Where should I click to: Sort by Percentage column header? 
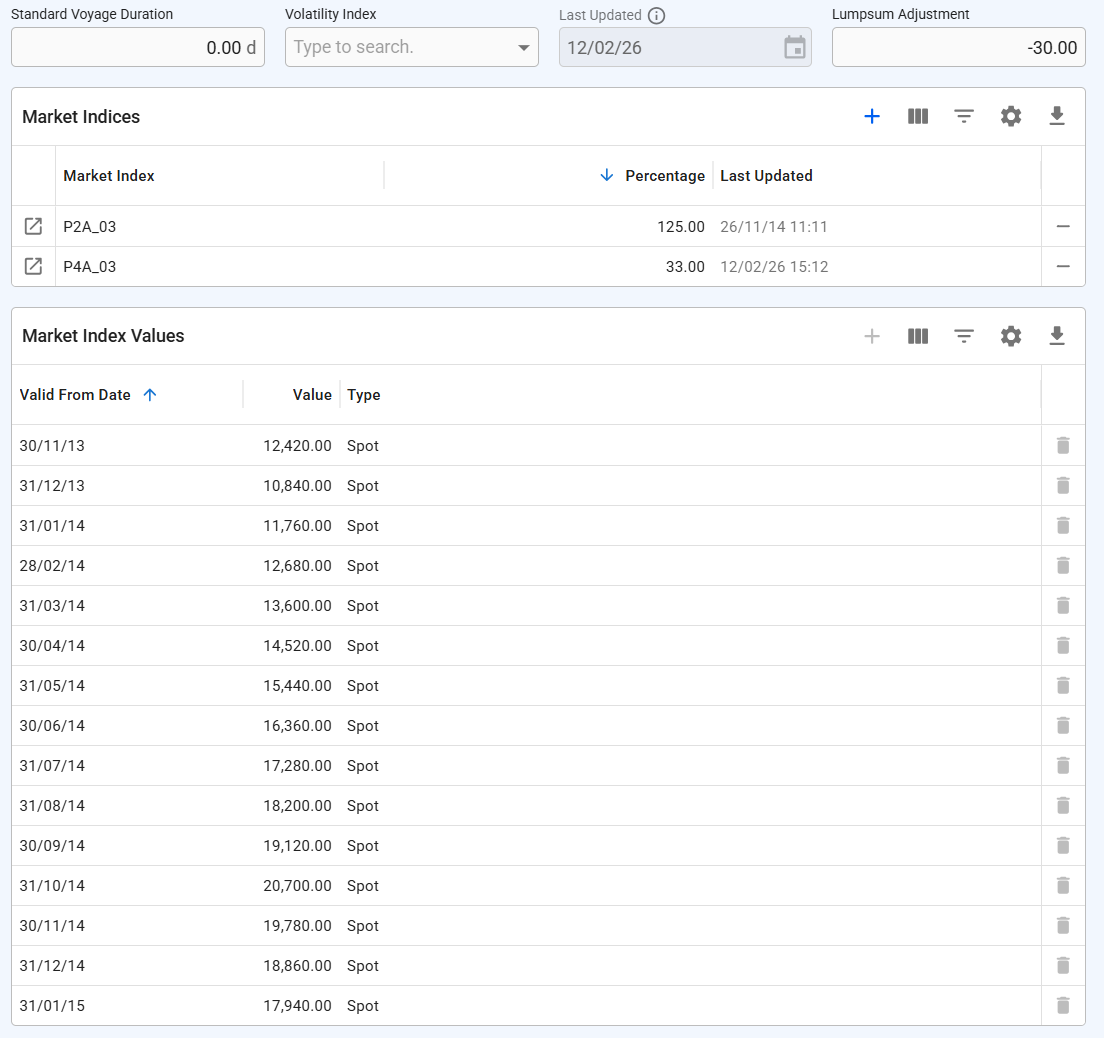coord(664,176)
